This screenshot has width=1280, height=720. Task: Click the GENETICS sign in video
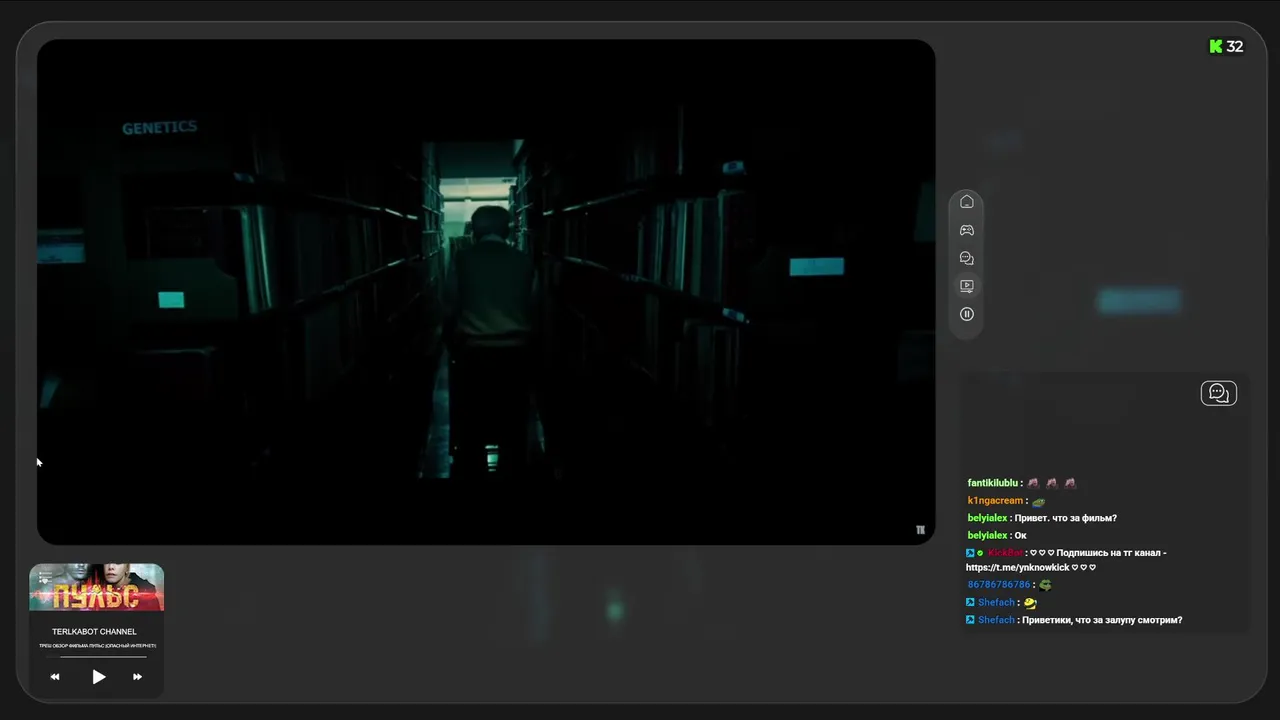coord(159,128)
